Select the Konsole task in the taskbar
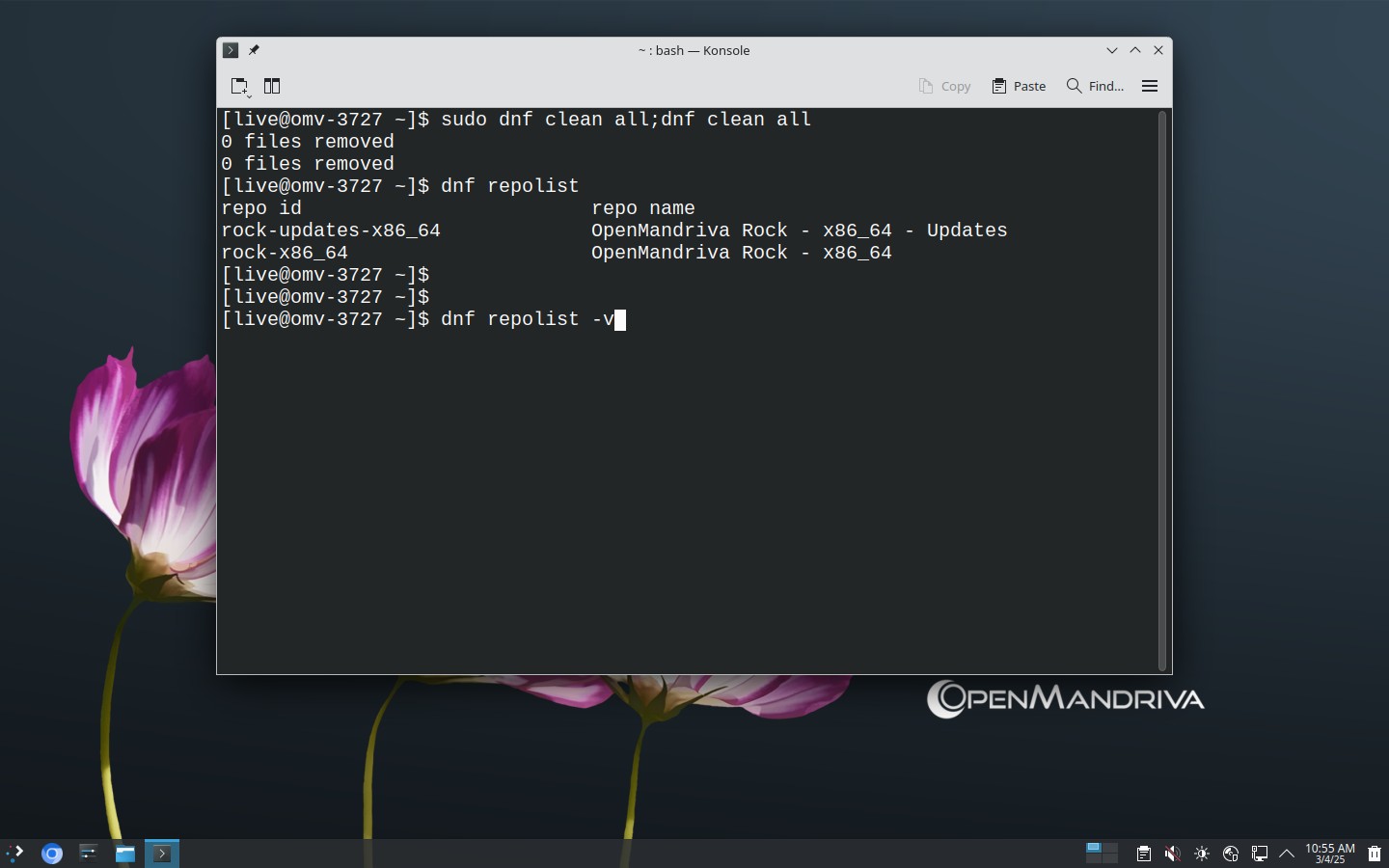1389x868 pixels. coord(162,854)
